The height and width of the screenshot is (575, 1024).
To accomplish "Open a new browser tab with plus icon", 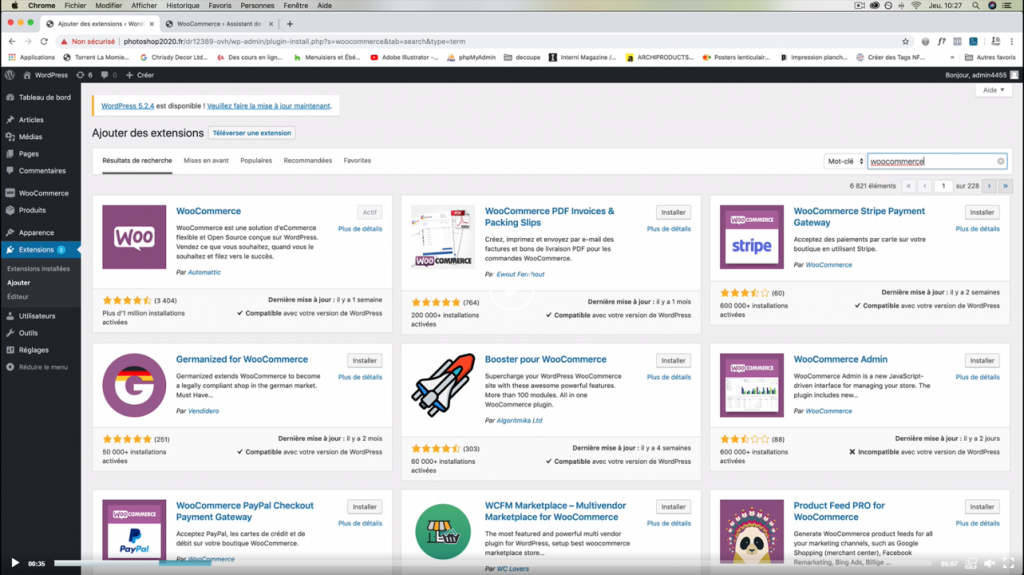I will pyautogui.click(x=290, y=24).
